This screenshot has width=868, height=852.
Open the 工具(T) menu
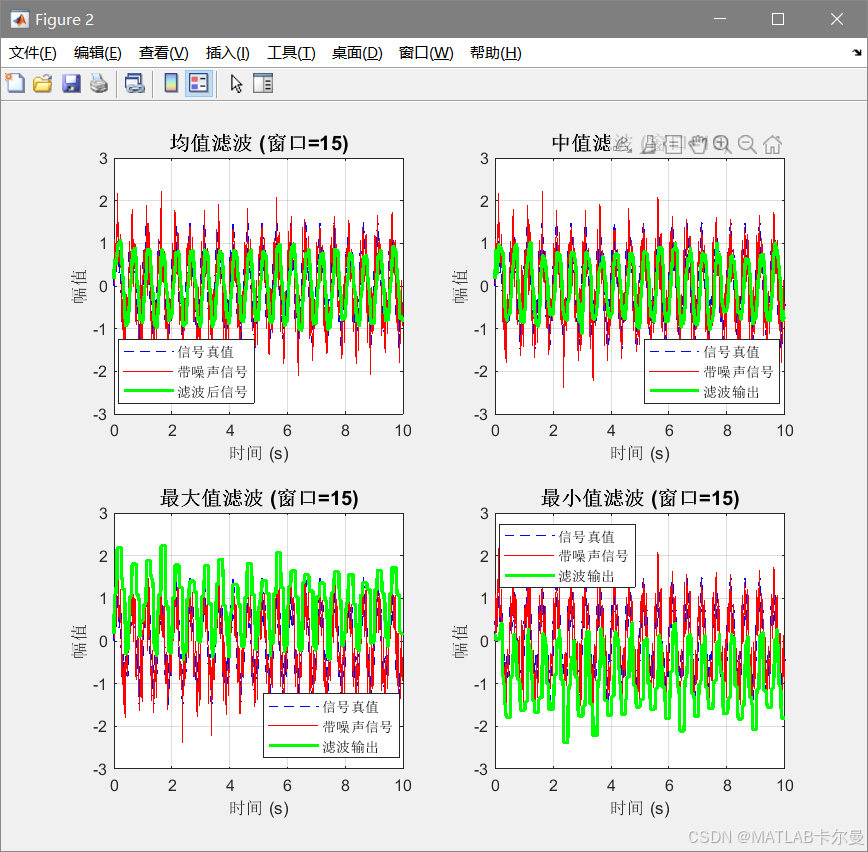click(x=291, y=53)
